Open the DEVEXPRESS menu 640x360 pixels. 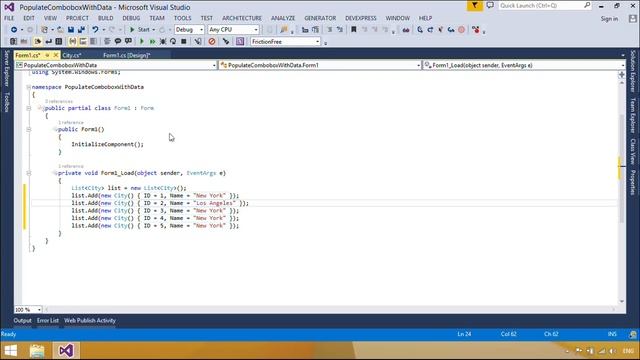pyautogui.click(x=361, y=18)
